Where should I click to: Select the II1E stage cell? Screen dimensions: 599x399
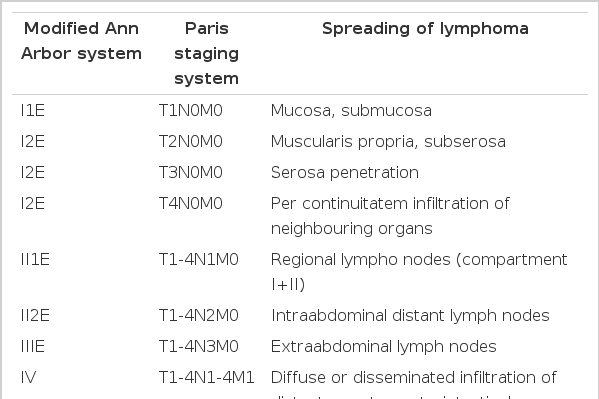[x=35, y=260]
